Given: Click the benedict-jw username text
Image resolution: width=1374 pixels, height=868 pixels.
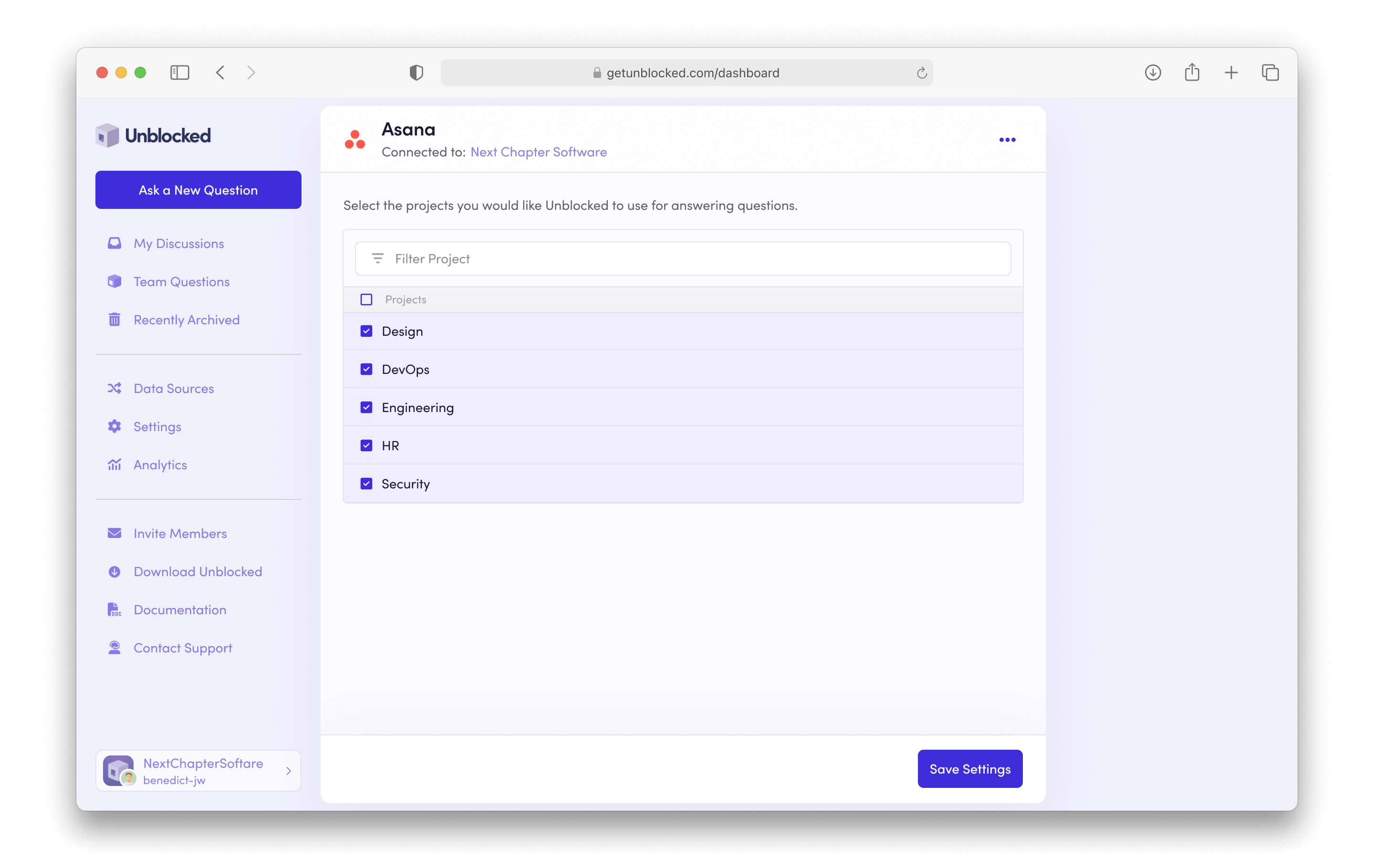Looking at the screenshot, I should point(174,780).
